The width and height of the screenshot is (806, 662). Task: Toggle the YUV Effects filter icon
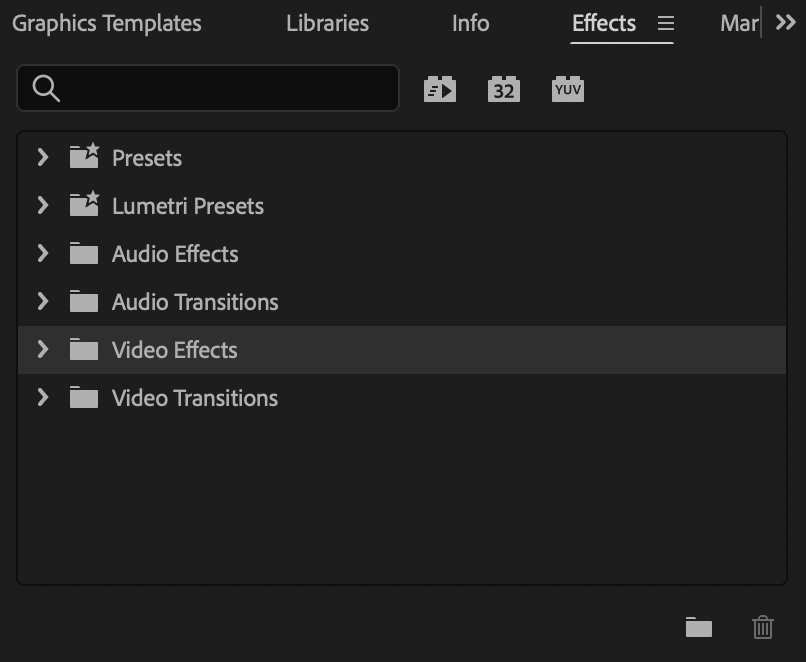567,89
